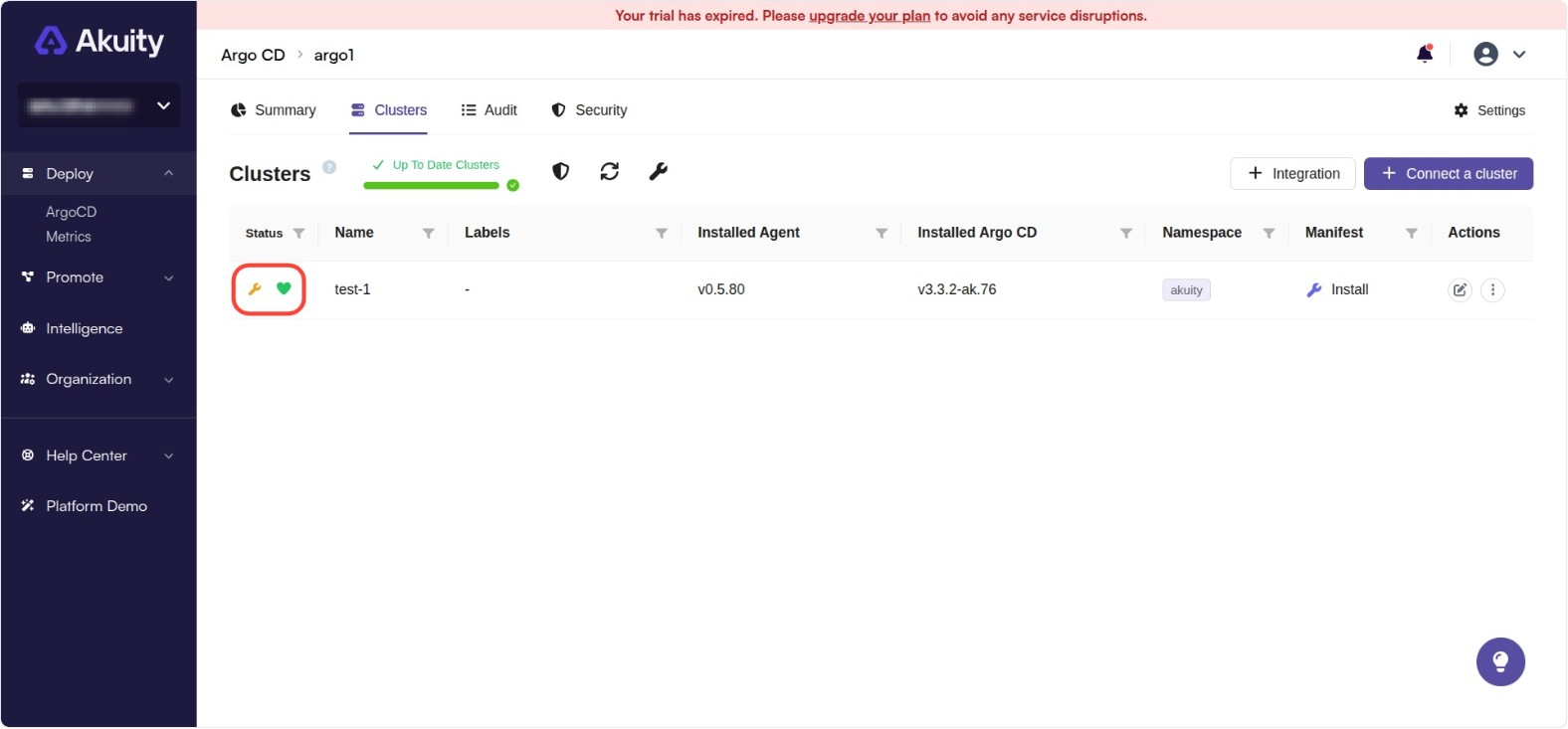The image size is (1568, 729).
Task: Open the user account avatar menu
Action: coord(1485,55)
